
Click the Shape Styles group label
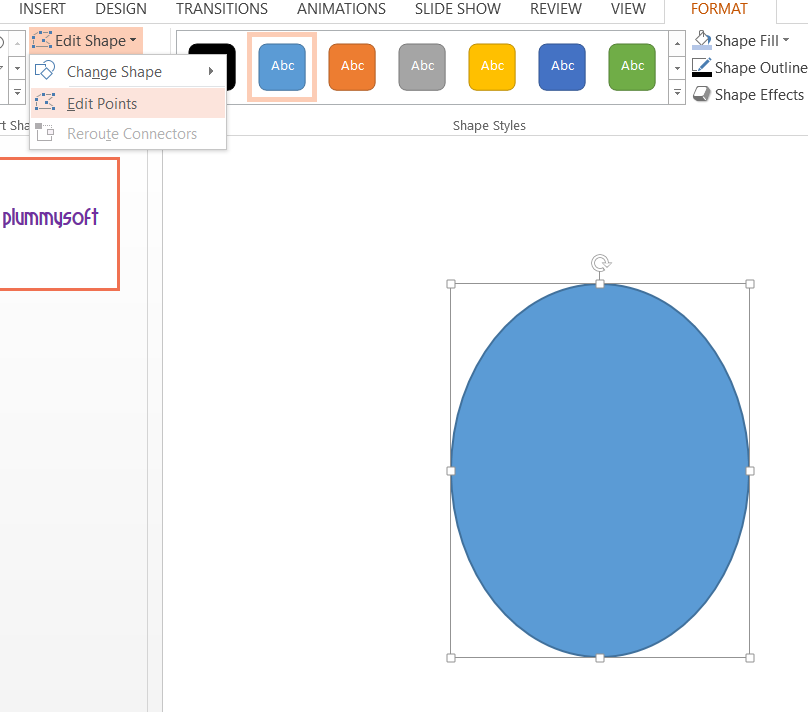(489, 126)
